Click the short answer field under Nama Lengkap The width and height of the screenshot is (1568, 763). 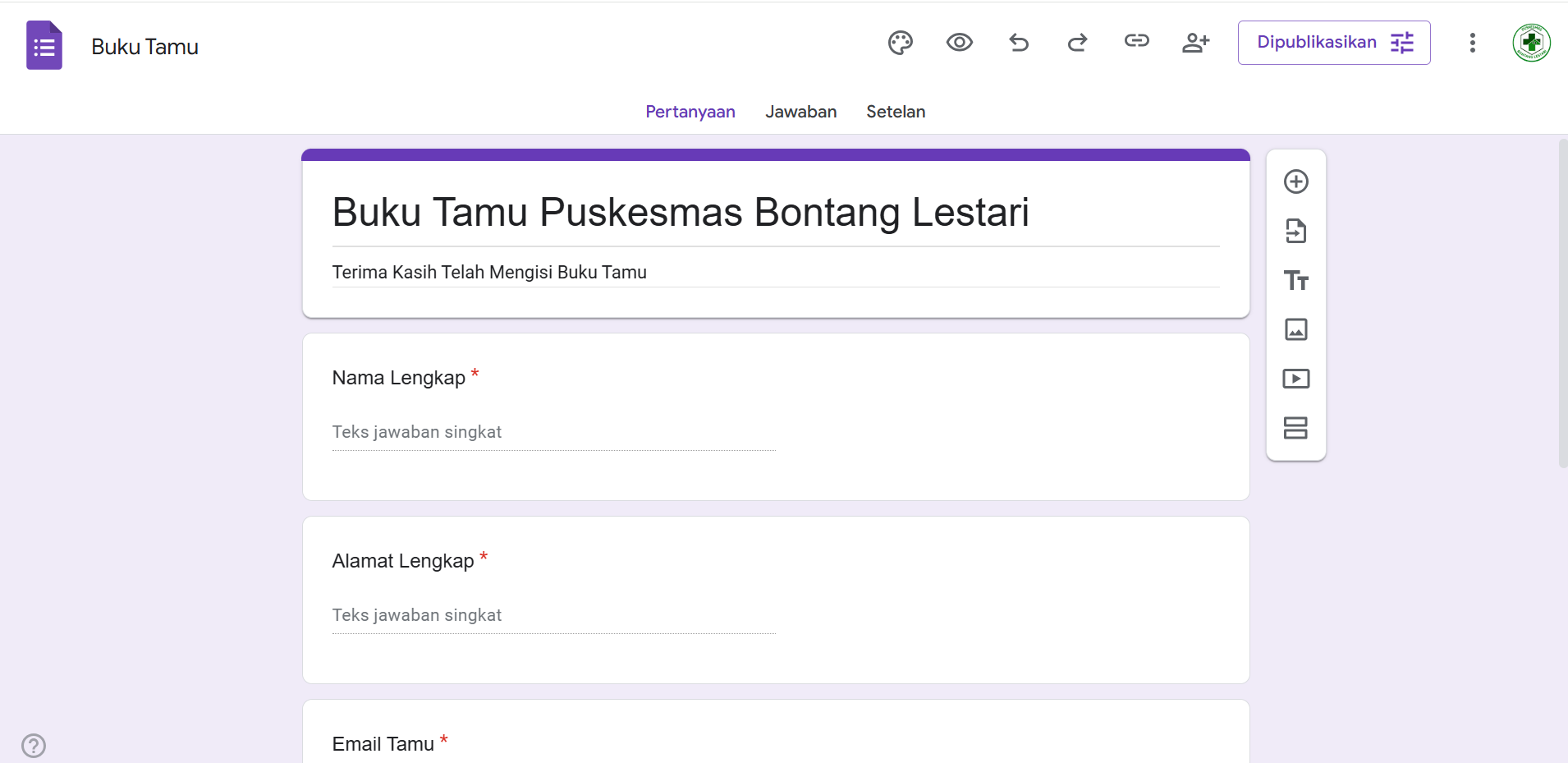[x=554, y=432]
